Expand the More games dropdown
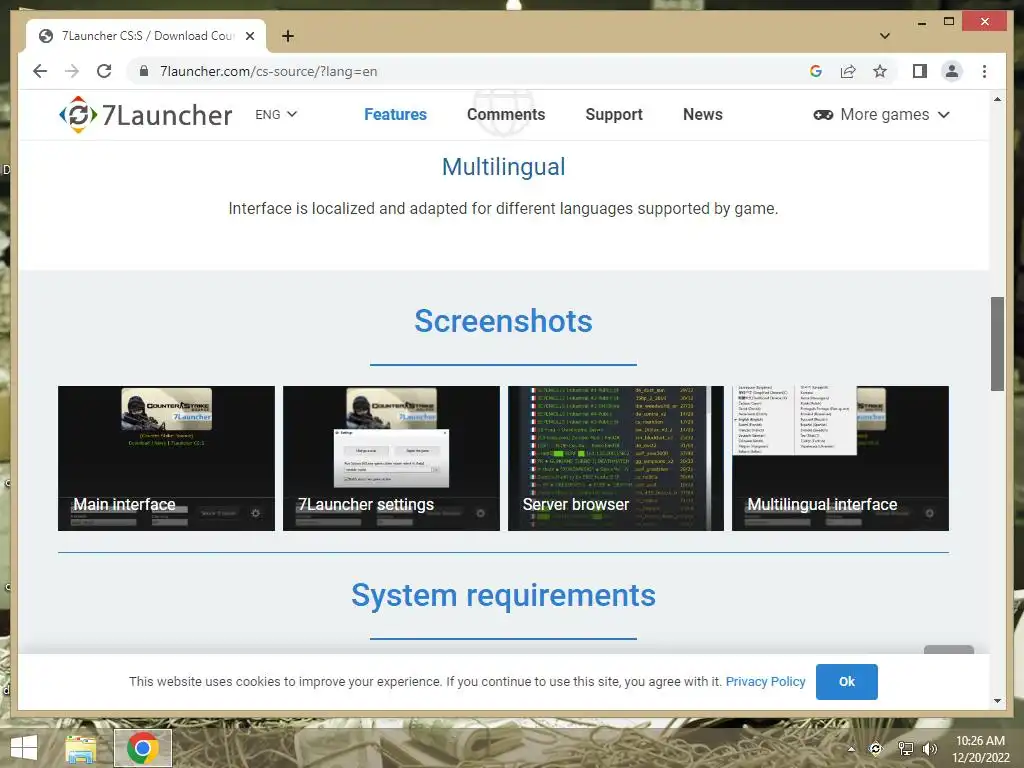This screenshot has width=1024, height=768. pyautogui.click(x=882, y=114)
